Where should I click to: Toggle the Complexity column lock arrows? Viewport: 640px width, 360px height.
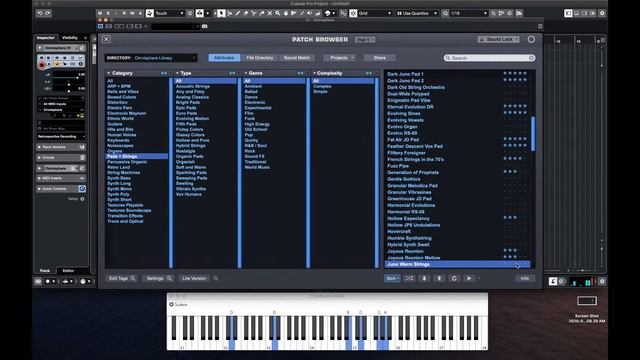click(369, 73)
